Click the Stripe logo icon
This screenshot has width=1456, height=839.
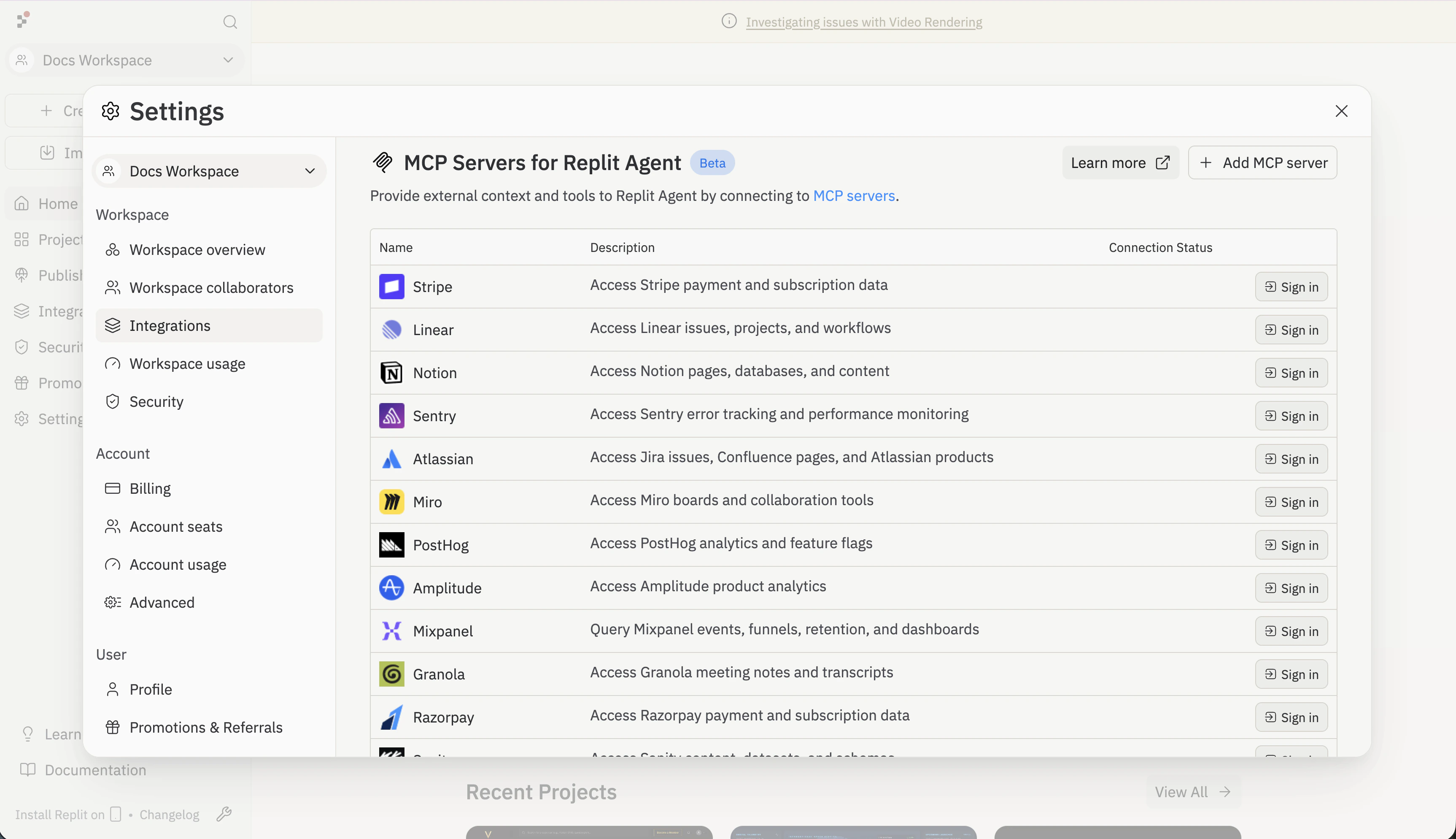(391, 287)
